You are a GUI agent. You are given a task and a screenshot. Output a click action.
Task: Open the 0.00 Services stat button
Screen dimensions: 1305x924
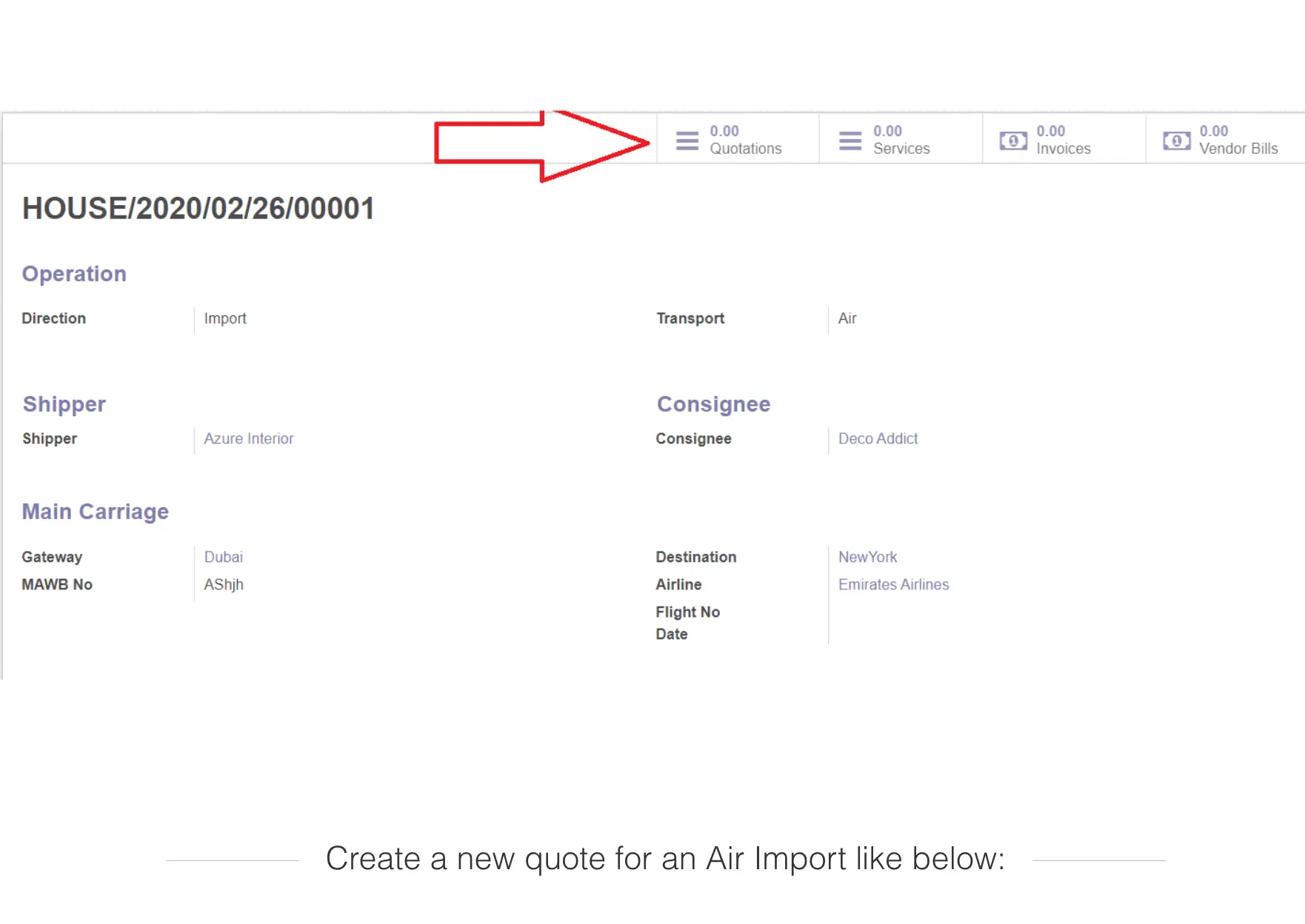point(901,139)
